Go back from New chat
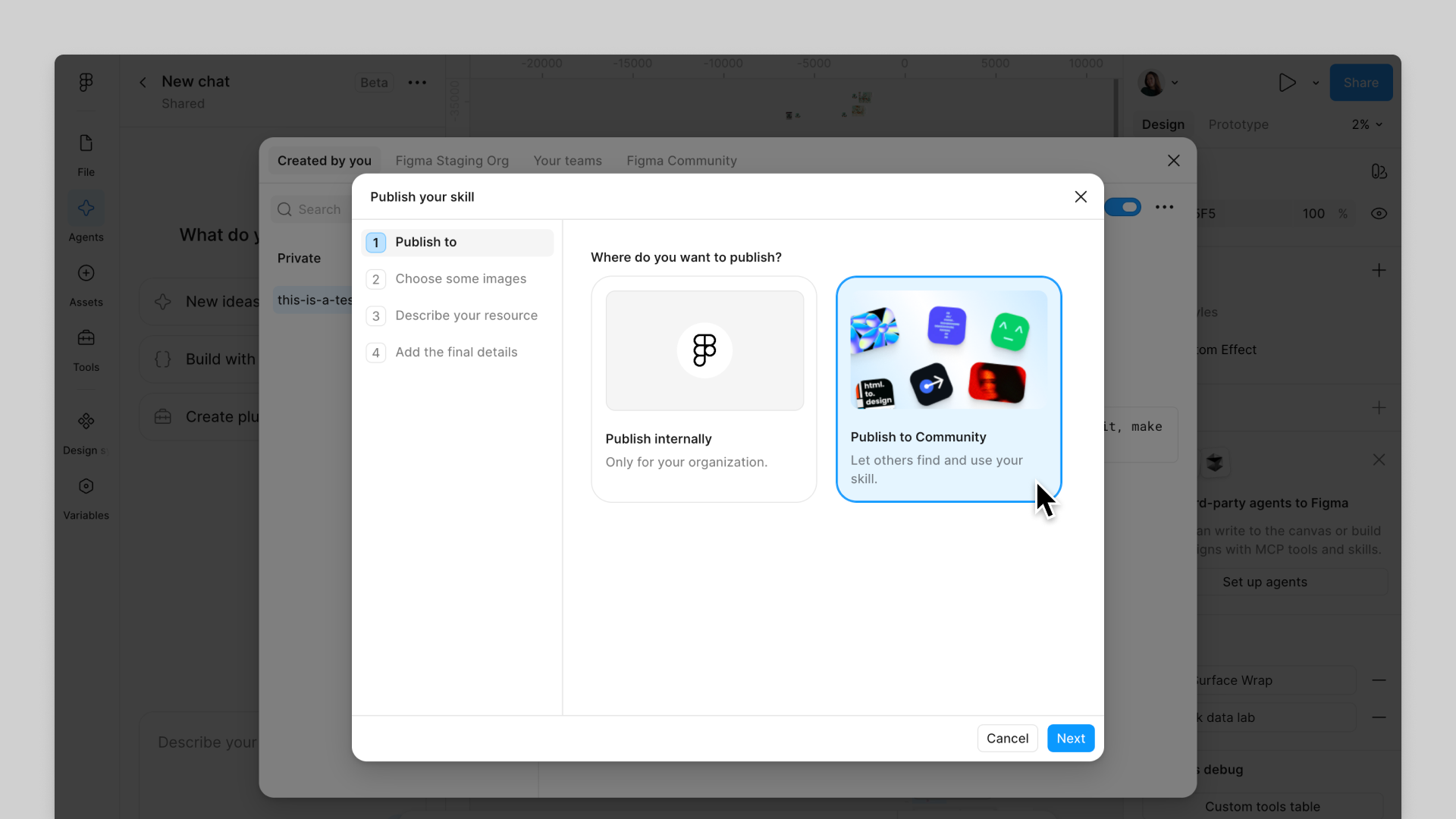This screenshot has width=1456, height=819. pyautogui.click(x=143, y=82)
